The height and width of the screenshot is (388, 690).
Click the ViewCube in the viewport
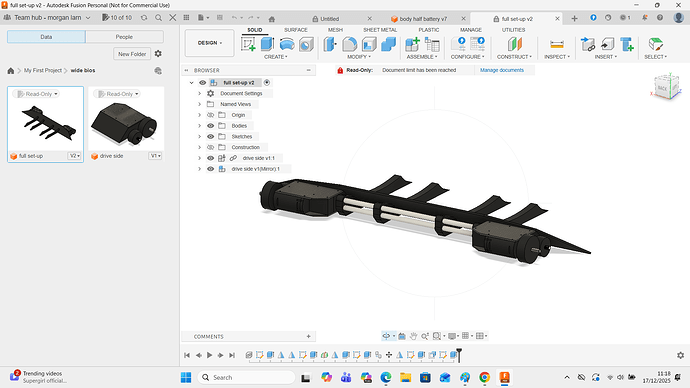[666, 87]
